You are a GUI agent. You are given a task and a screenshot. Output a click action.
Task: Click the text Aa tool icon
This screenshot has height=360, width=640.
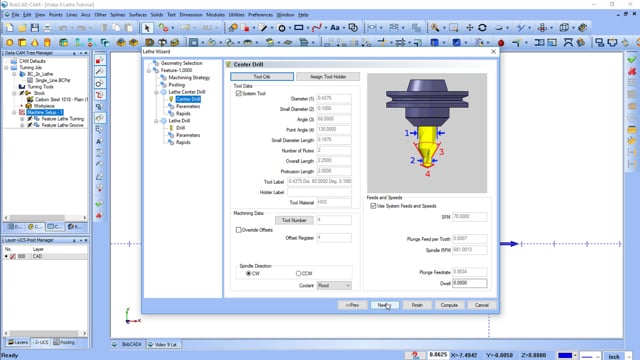pos(335,28)
